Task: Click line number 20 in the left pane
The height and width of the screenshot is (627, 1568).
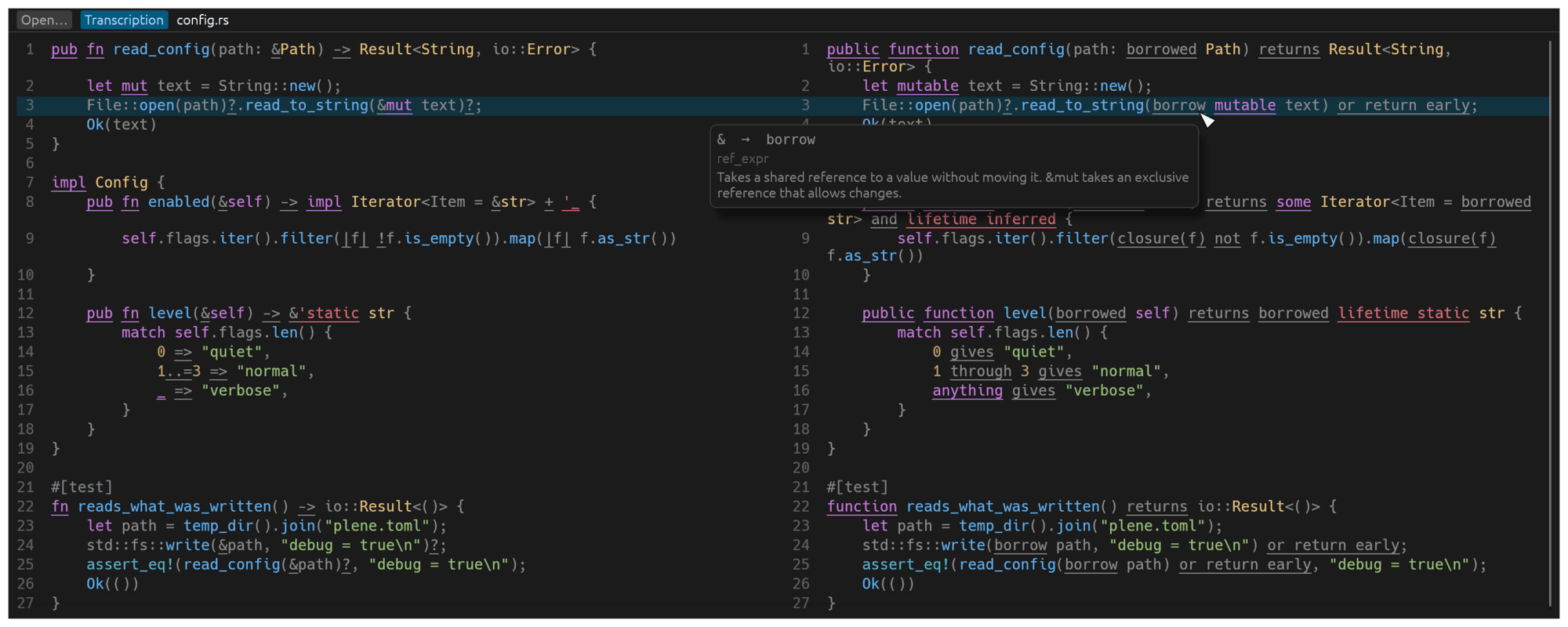Action: [x=25, y=468]
